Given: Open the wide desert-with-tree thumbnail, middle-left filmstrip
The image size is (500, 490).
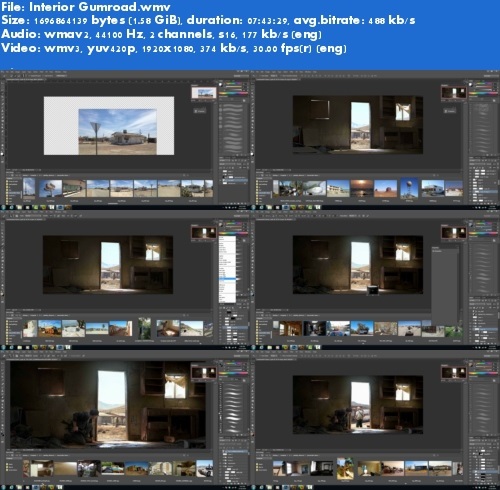Looking at the screenshot, I should click(x=97, y=328).
